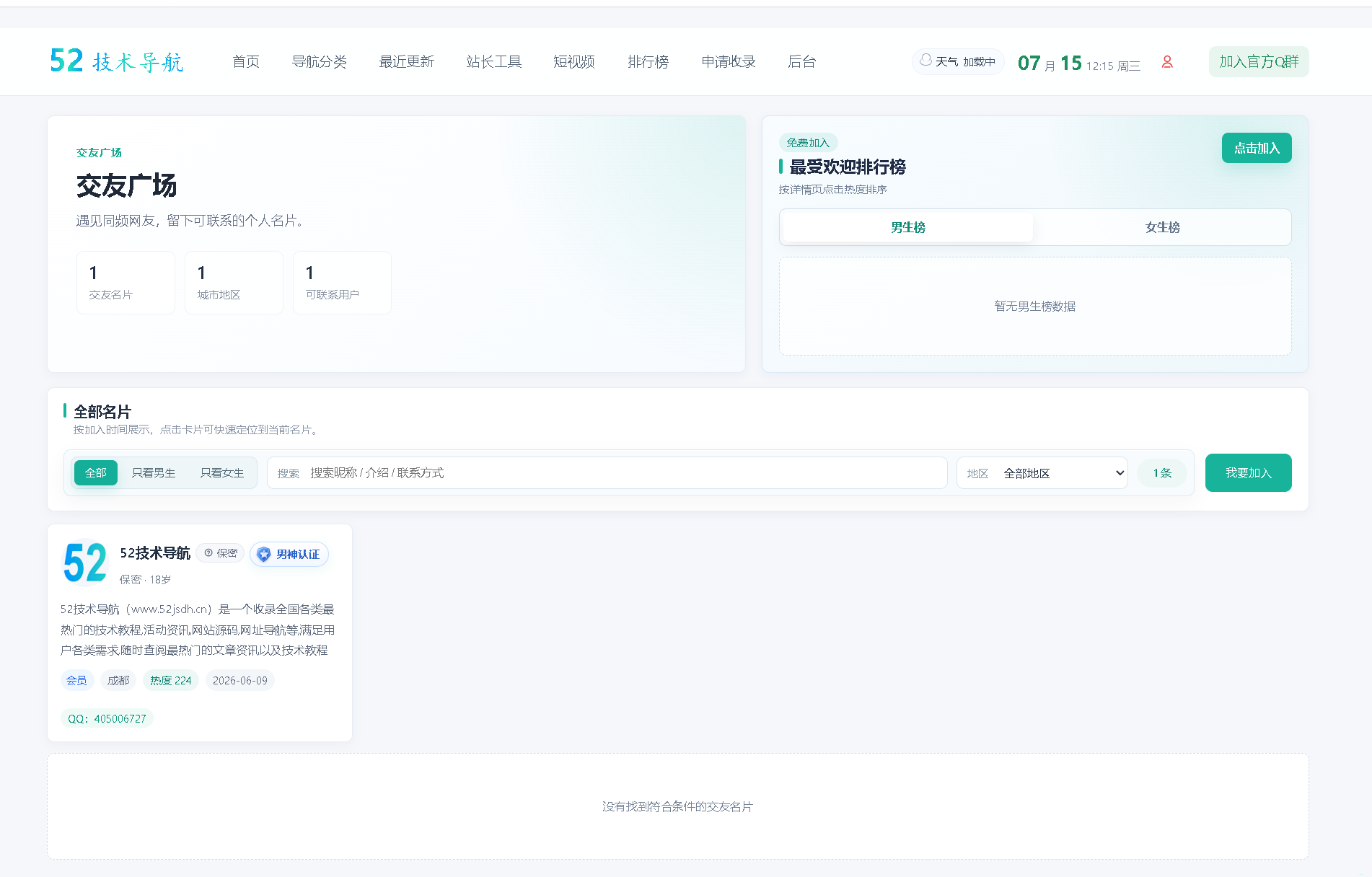Click the 1 条 result count badge
The width and height of the screenshot is (1372, 877).
[x=1162, y=473]
